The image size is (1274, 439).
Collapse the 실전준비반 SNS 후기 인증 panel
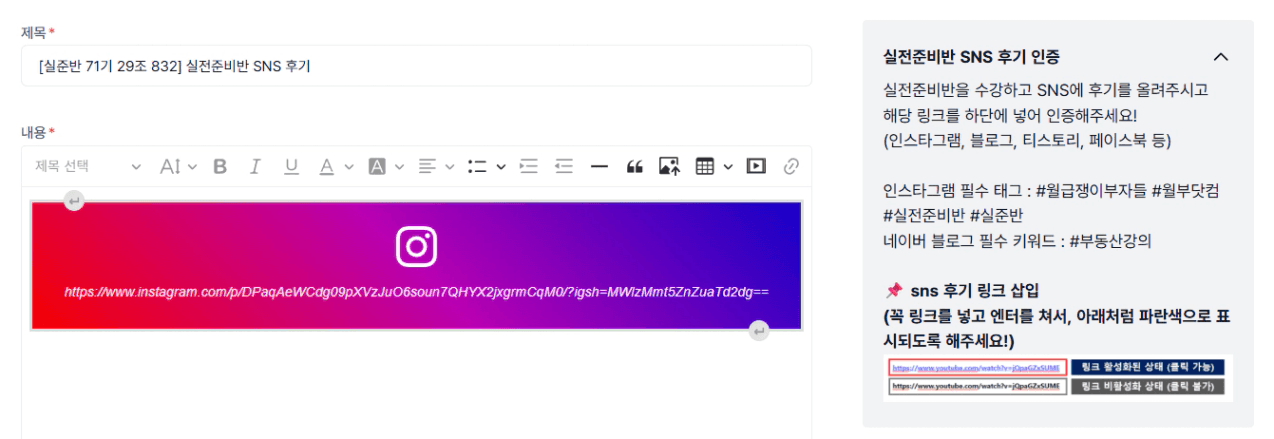1220,57
